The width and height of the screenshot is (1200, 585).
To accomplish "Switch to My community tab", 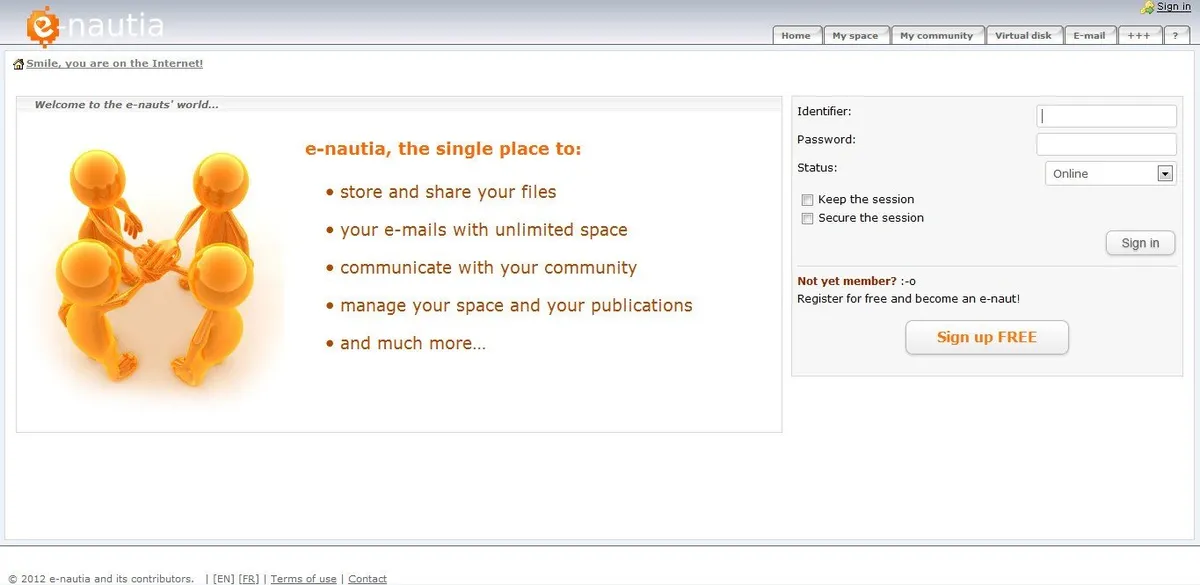I will click(936, 35).
